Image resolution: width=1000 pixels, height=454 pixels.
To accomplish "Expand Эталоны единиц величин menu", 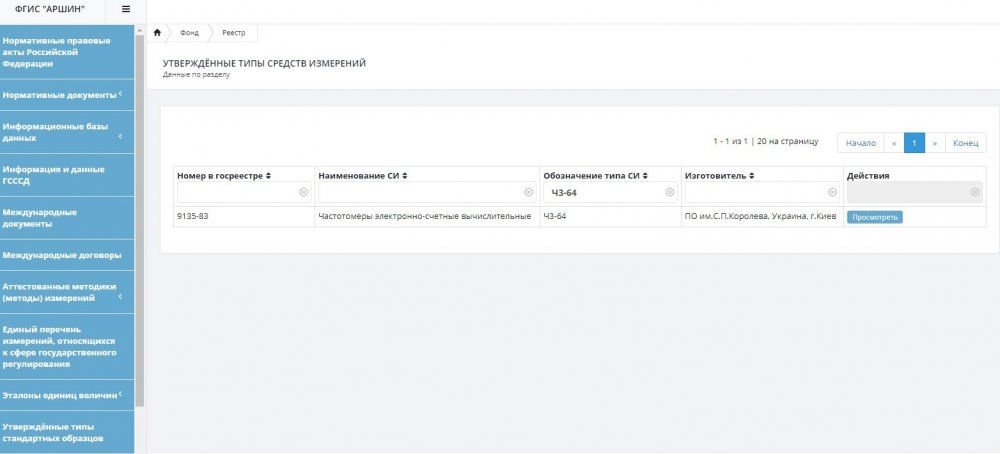I will pyautogui.click(x=67, y=395).
